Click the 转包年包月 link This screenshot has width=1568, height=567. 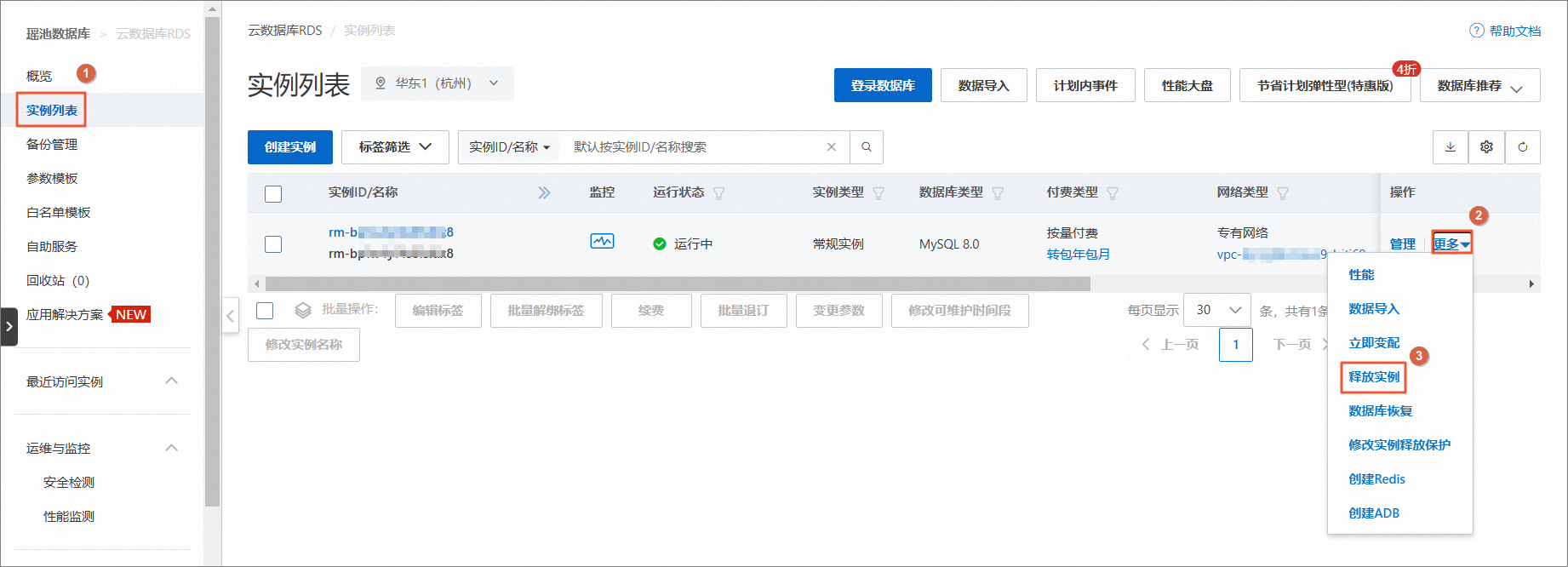1079,255
